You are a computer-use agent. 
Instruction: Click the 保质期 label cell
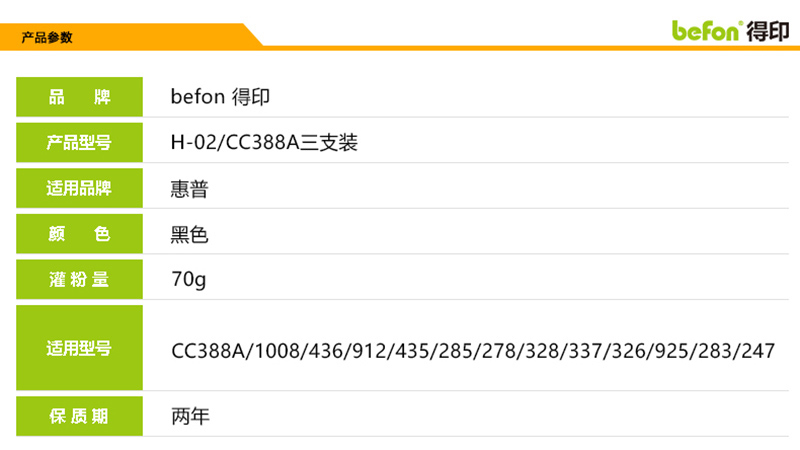[80, 416]
